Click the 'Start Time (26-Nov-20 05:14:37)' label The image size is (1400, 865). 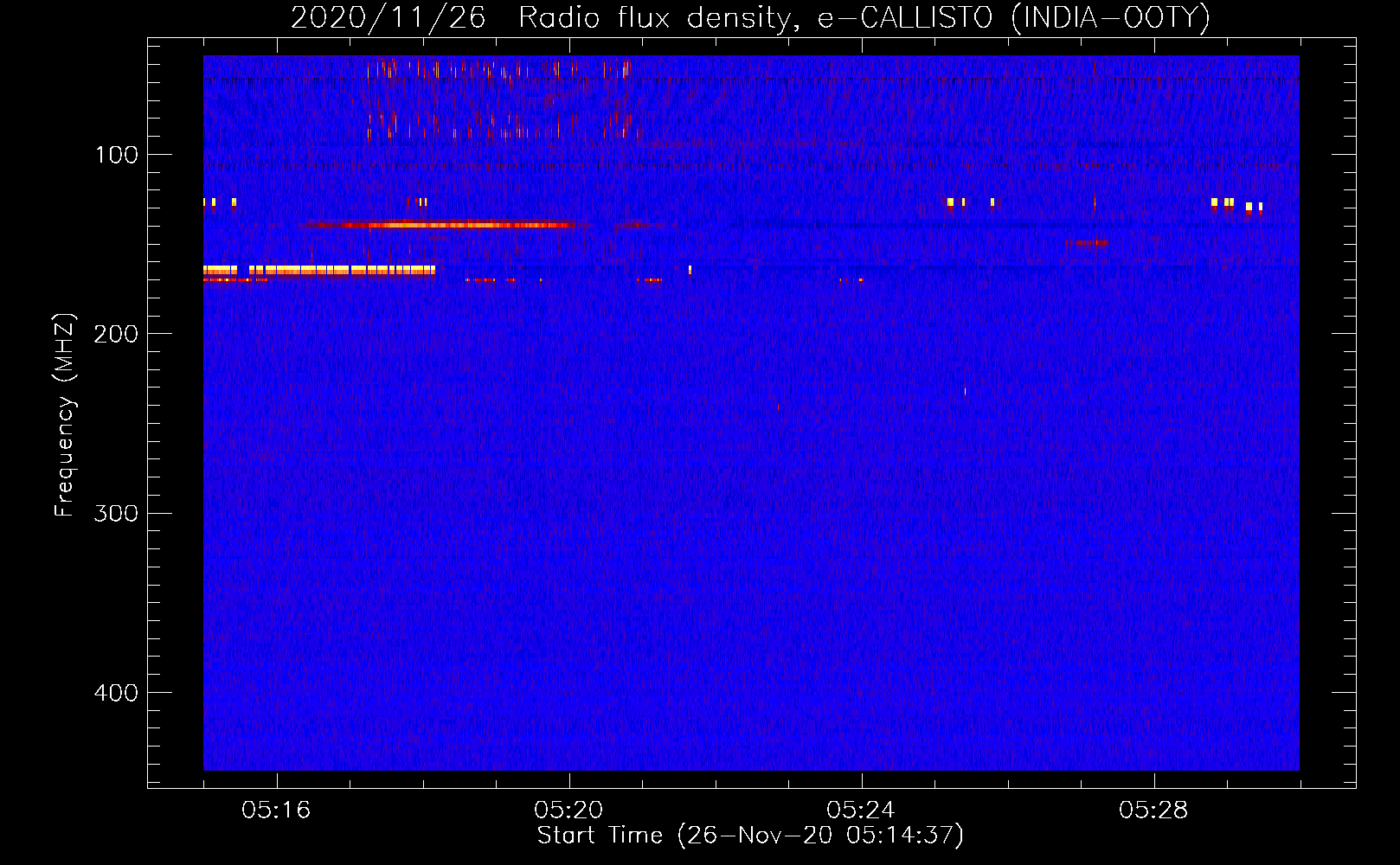(x=750, y=836)
